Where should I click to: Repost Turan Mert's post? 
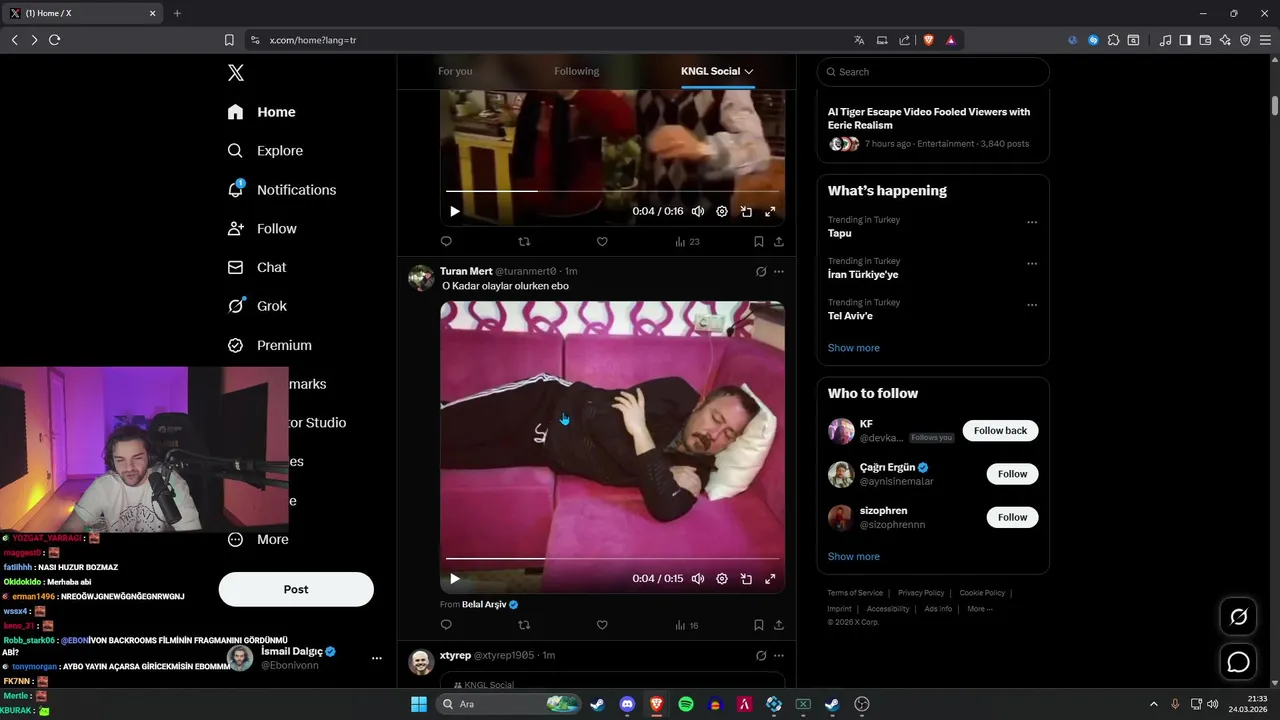[524, 625]
